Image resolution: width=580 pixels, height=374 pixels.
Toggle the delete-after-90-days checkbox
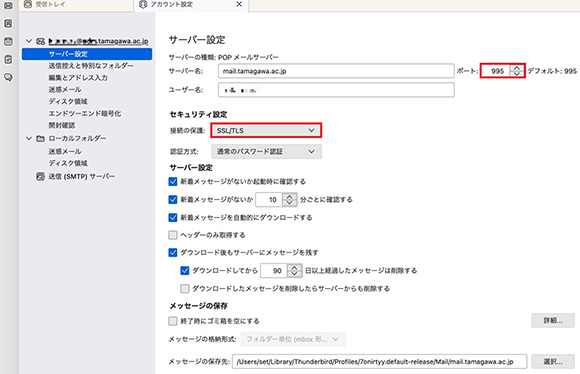[x=185, y=271]
